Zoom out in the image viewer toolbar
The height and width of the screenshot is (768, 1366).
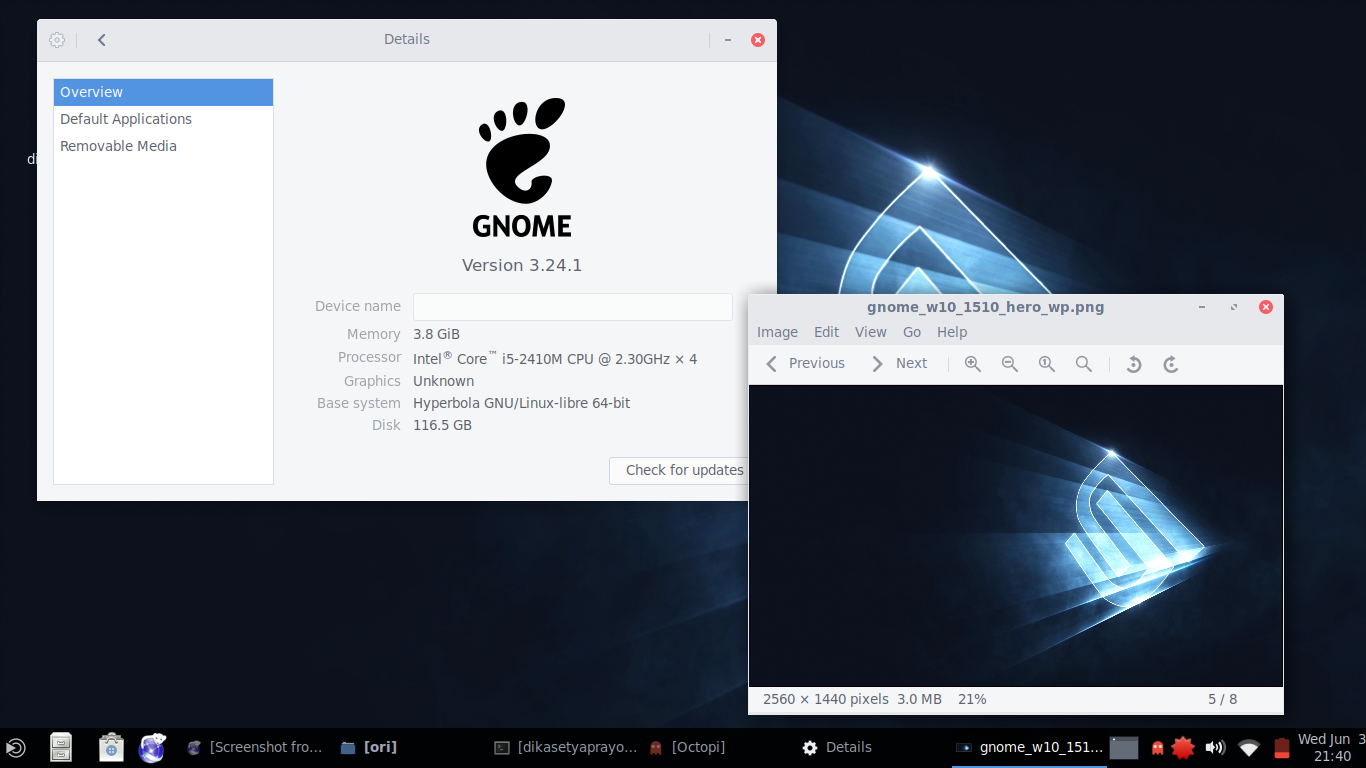pyautogui.click(x=1009, y=364)
